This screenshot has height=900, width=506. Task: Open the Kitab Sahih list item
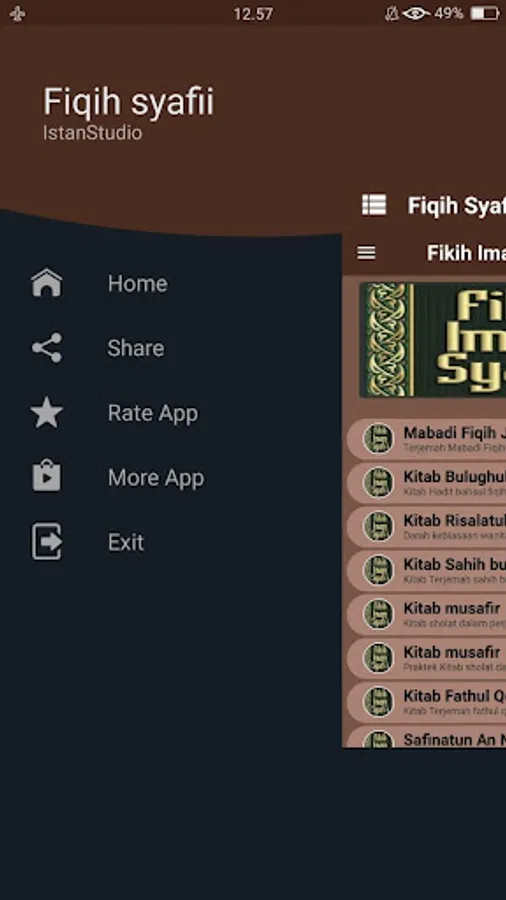426,570
